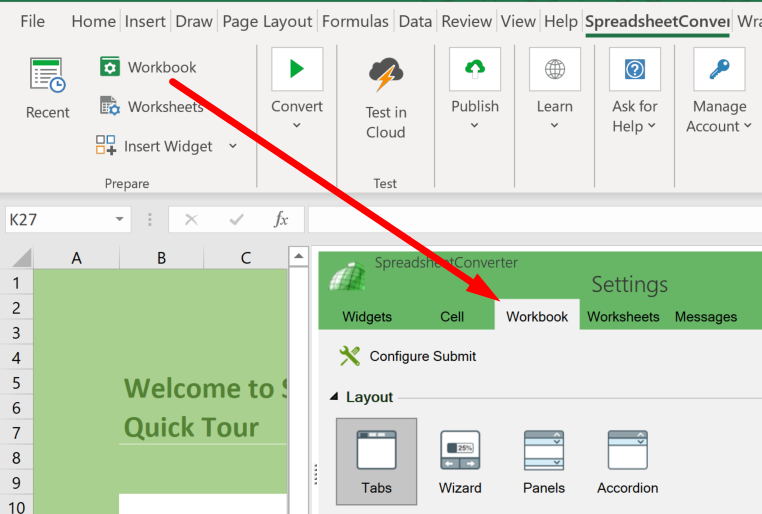Open the Recent files icon
The image size is (762, 514).
pos(48,75)
